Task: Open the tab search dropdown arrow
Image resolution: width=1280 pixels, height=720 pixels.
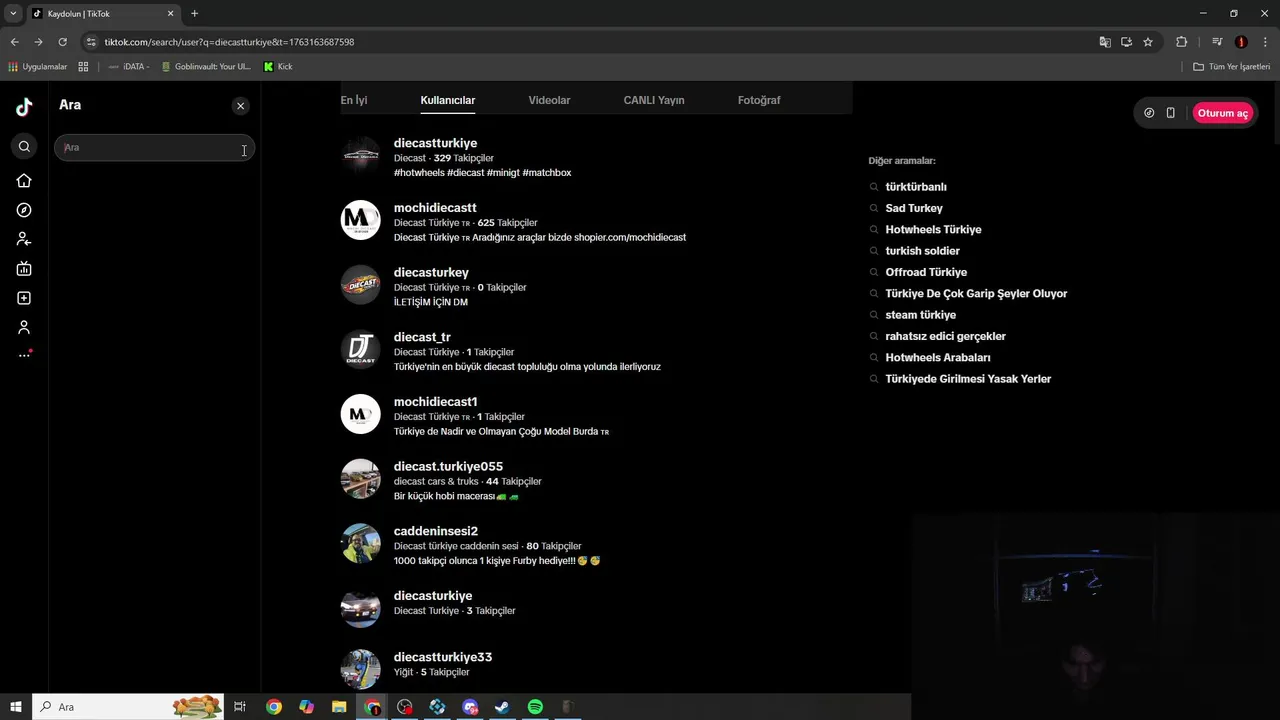Action: pos(13,13)
